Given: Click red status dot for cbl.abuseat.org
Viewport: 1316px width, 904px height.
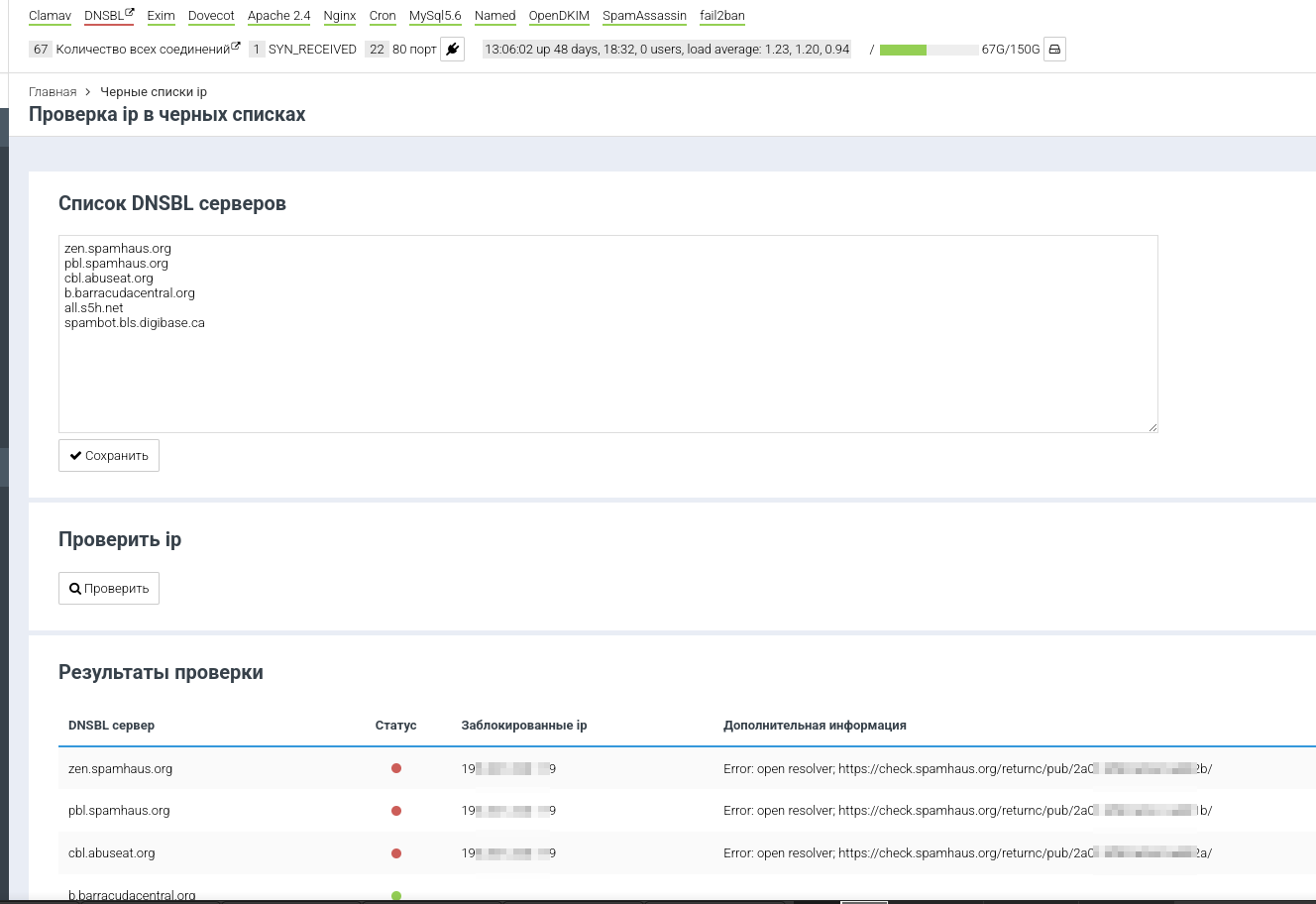Looking at the screenshot, I should click(x=396, y=853).
